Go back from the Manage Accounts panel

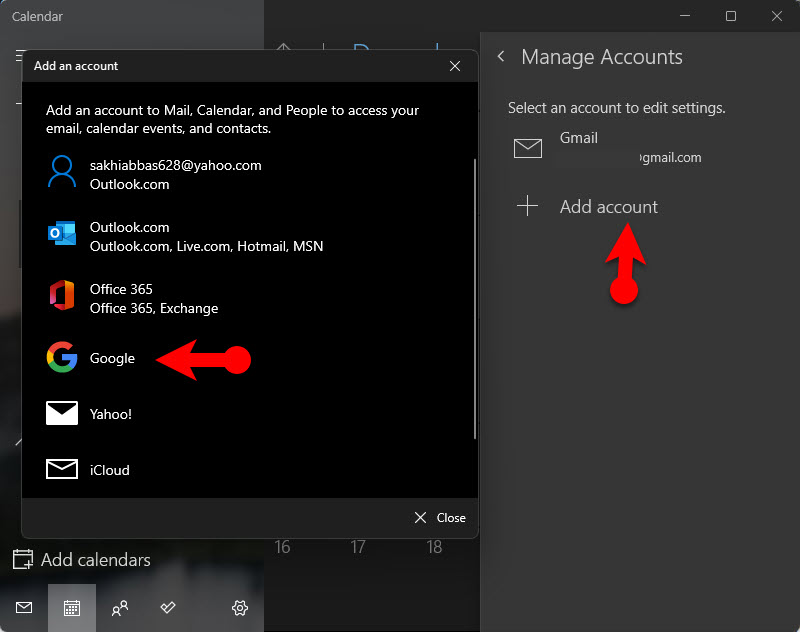(x=501, y=57)
